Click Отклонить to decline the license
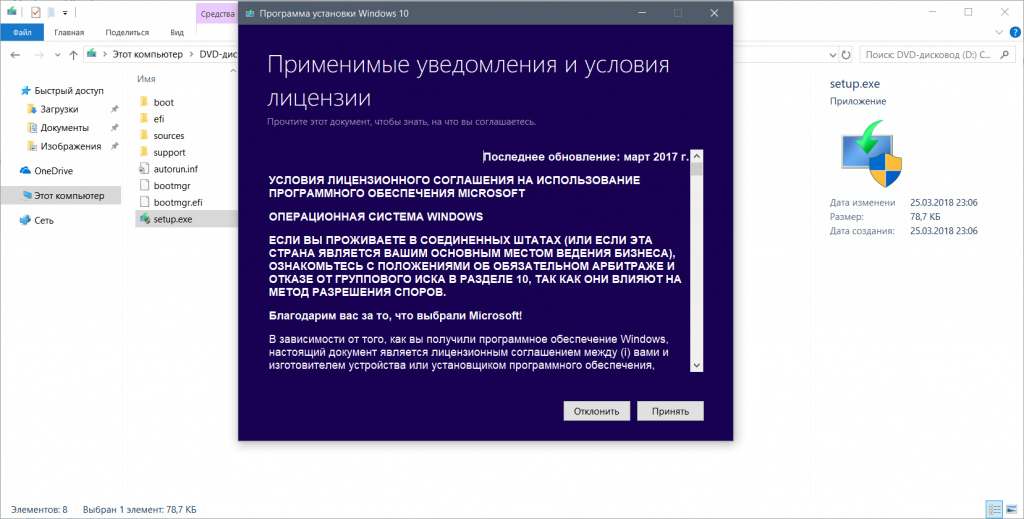 [x=596, y=411]
